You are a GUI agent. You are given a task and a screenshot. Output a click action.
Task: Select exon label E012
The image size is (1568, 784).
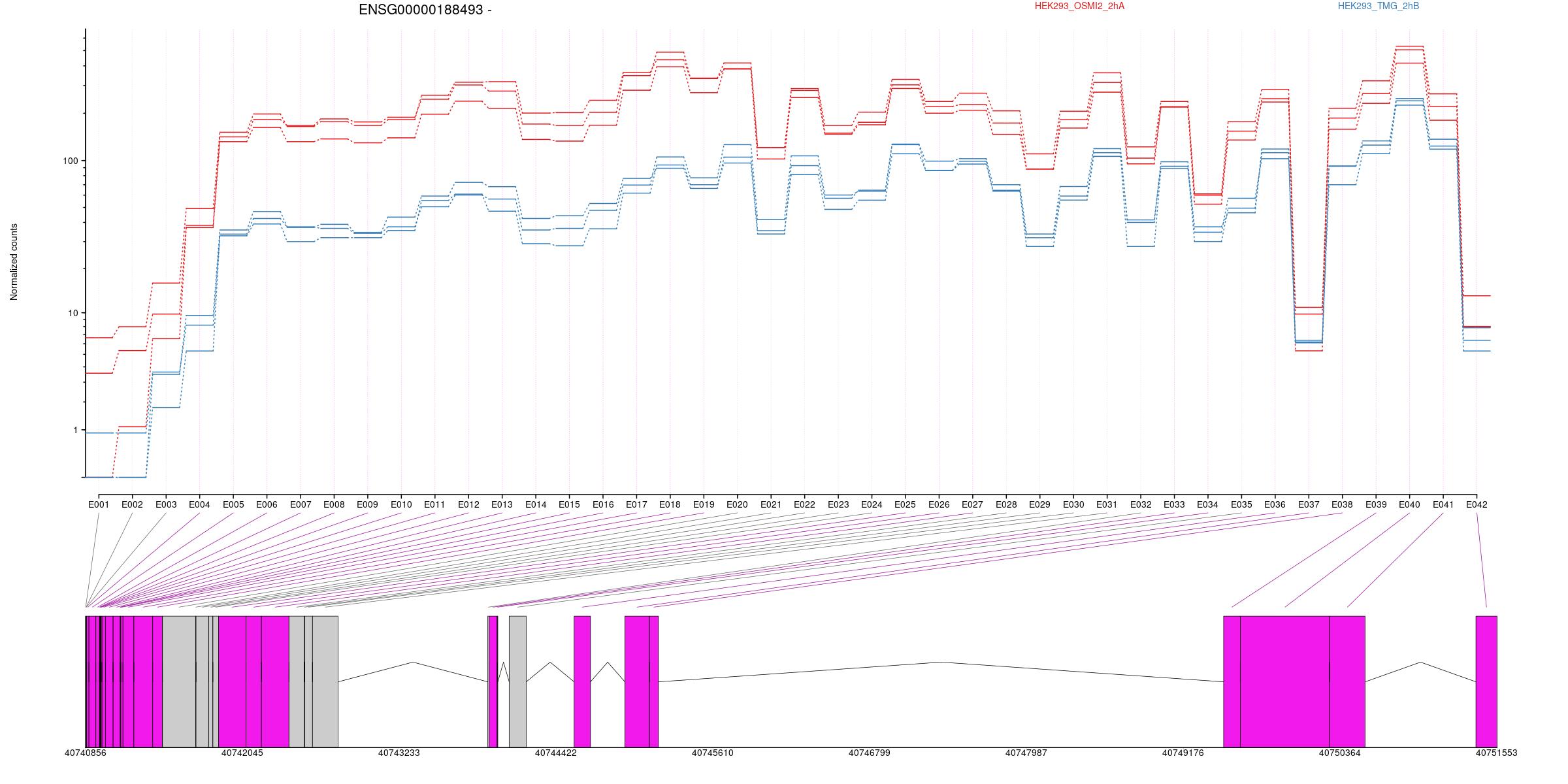468,504
